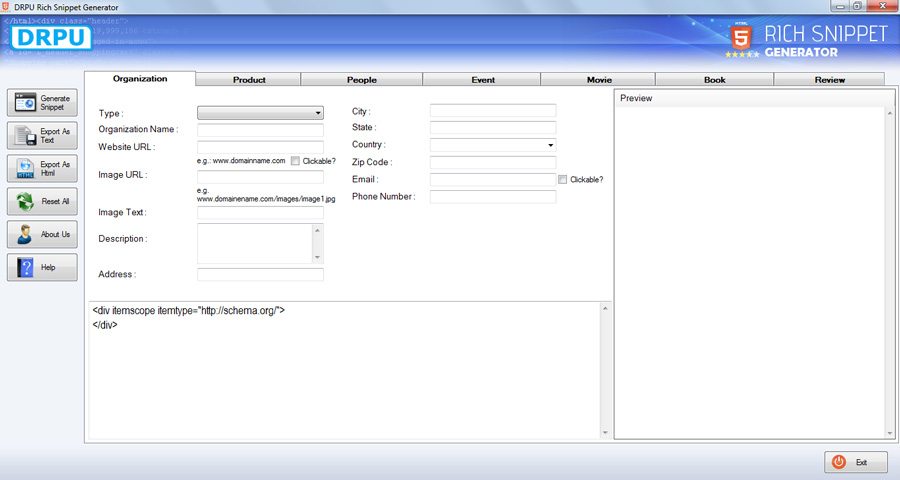Click the e.g.: www.domainname.com hint text
This screenshot has width=900, height=480.
(x=241, y=161)
